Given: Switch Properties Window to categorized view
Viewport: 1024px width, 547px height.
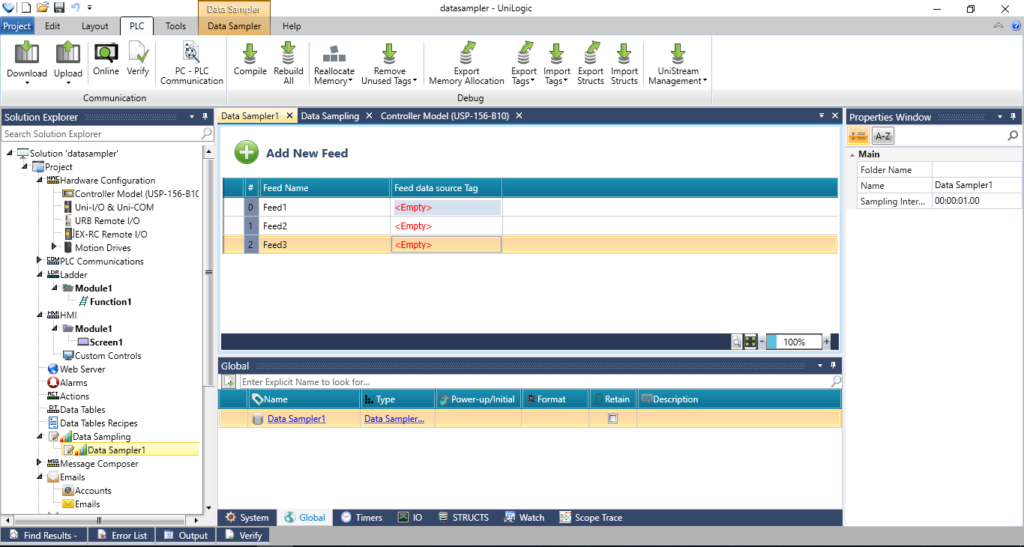Looking at the screenshot, I should pos(858,136).
